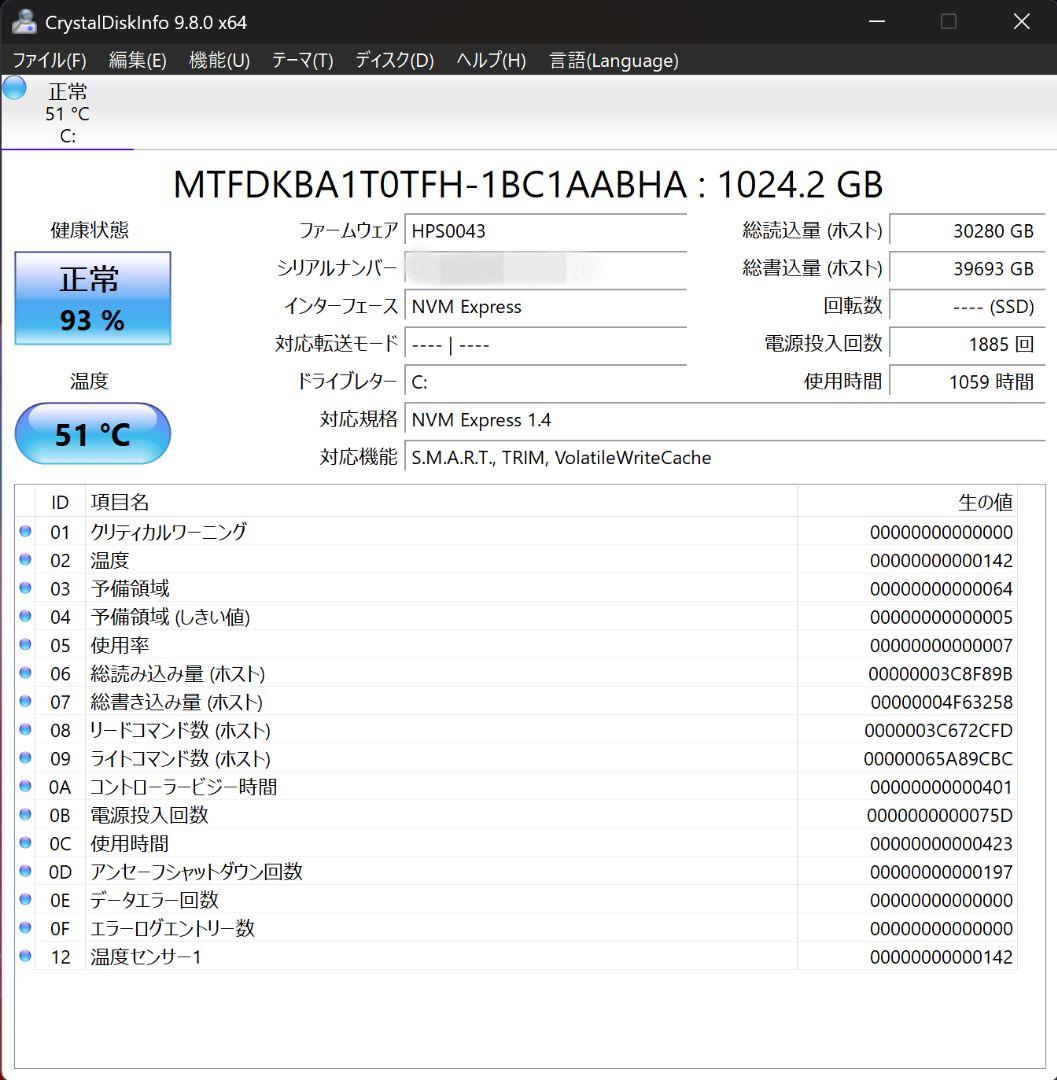Screen dimensions: 1057x1080
Task: Click raw value 00000003C8F89B
Action: pyautogui.click(x=940, y=674)
